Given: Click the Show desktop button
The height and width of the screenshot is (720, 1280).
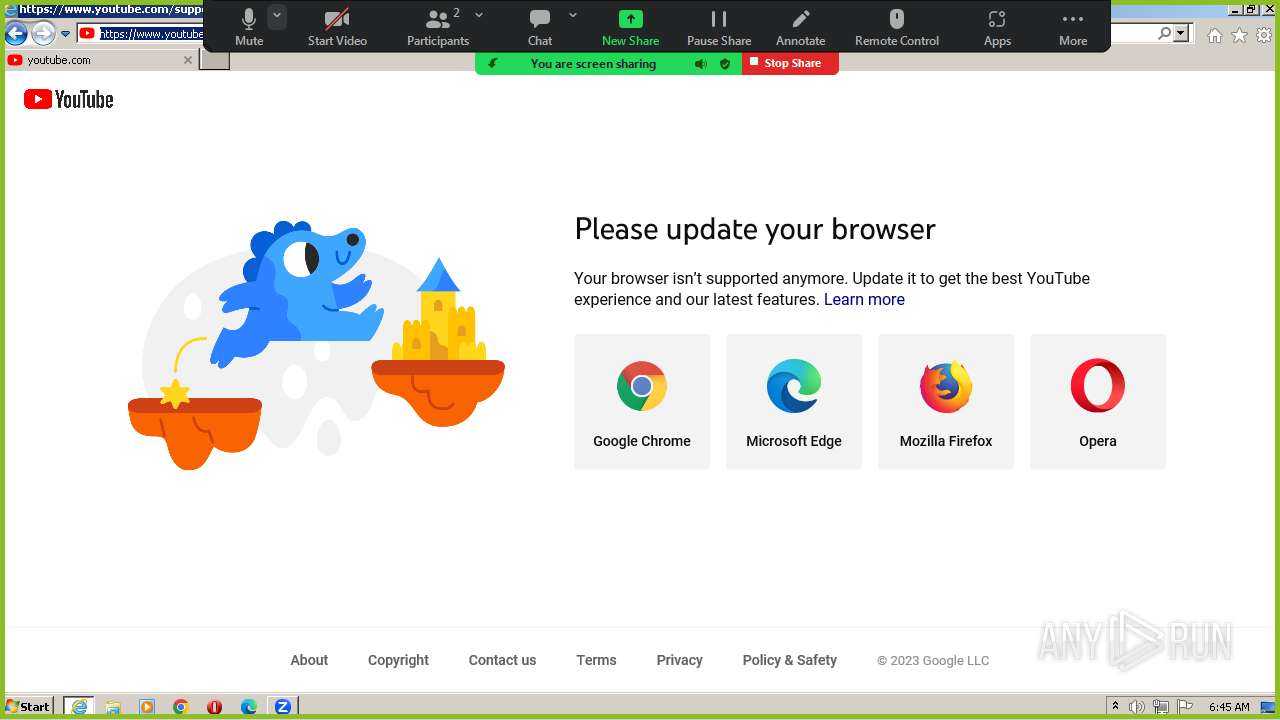Looking at the screenshot, I should (1269, 707).
